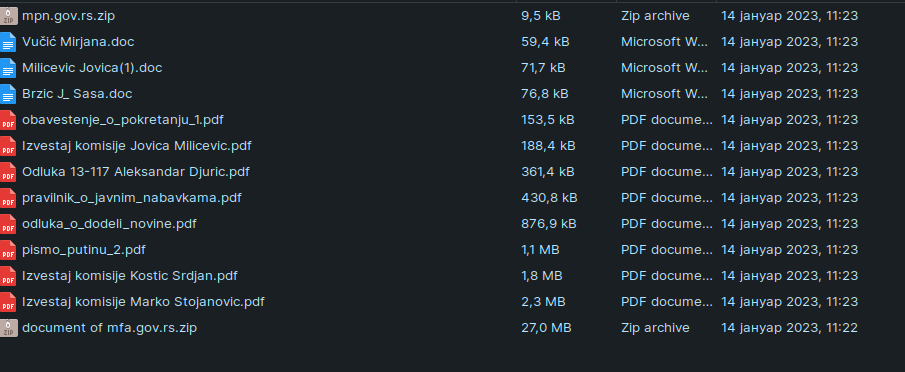This screenshot has width=905, height=372.
Task: Select file Izvestaj komisije Jovica Milicevic.pdf
Action: [x=137, y=146]
